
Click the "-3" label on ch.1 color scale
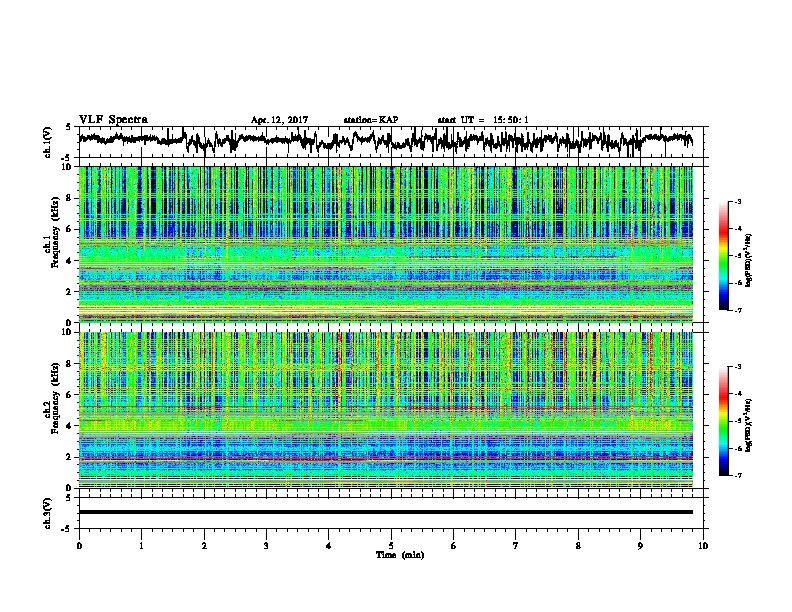point(738,202)
